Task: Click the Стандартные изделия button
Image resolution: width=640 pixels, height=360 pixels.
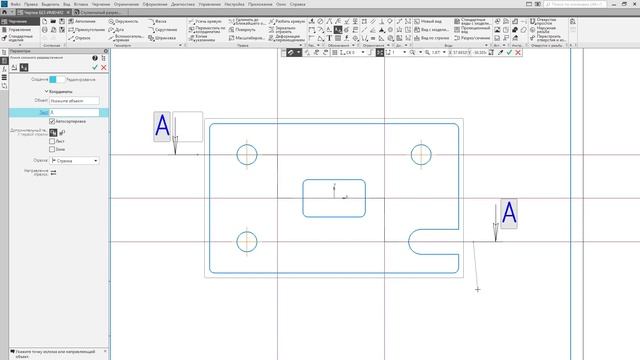Action: pyautogui.click(x=18, y=38)
